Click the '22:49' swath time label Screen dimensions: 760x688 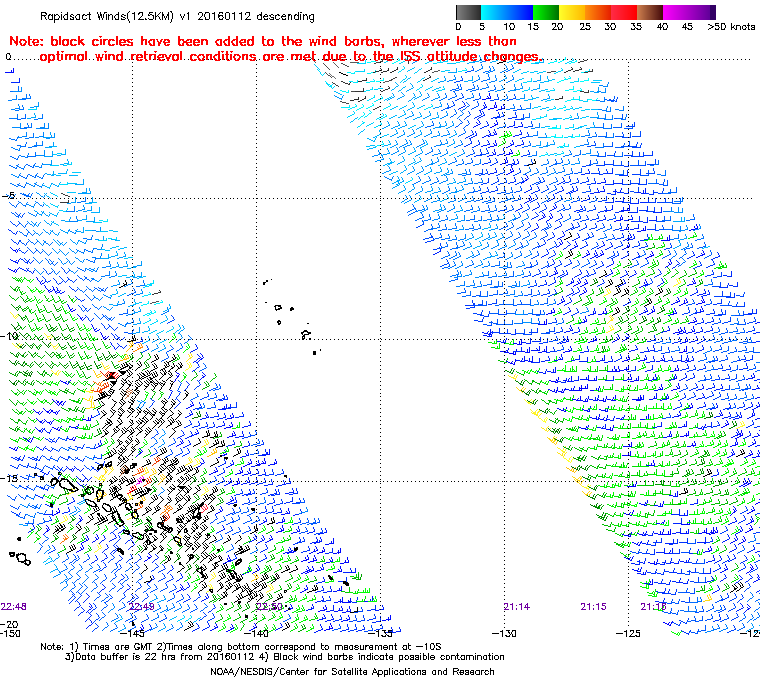coord(142,607)
